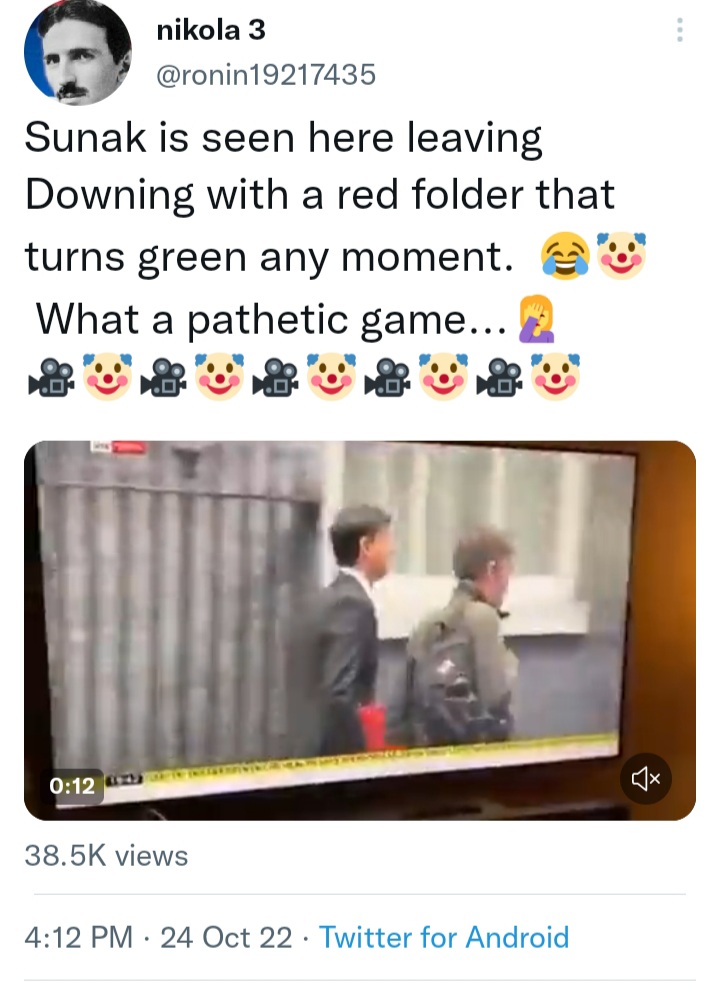Open the 'Twitter for Android' source link
The width and height of the screenshot is (720, 987).
(x=444, y=937)
